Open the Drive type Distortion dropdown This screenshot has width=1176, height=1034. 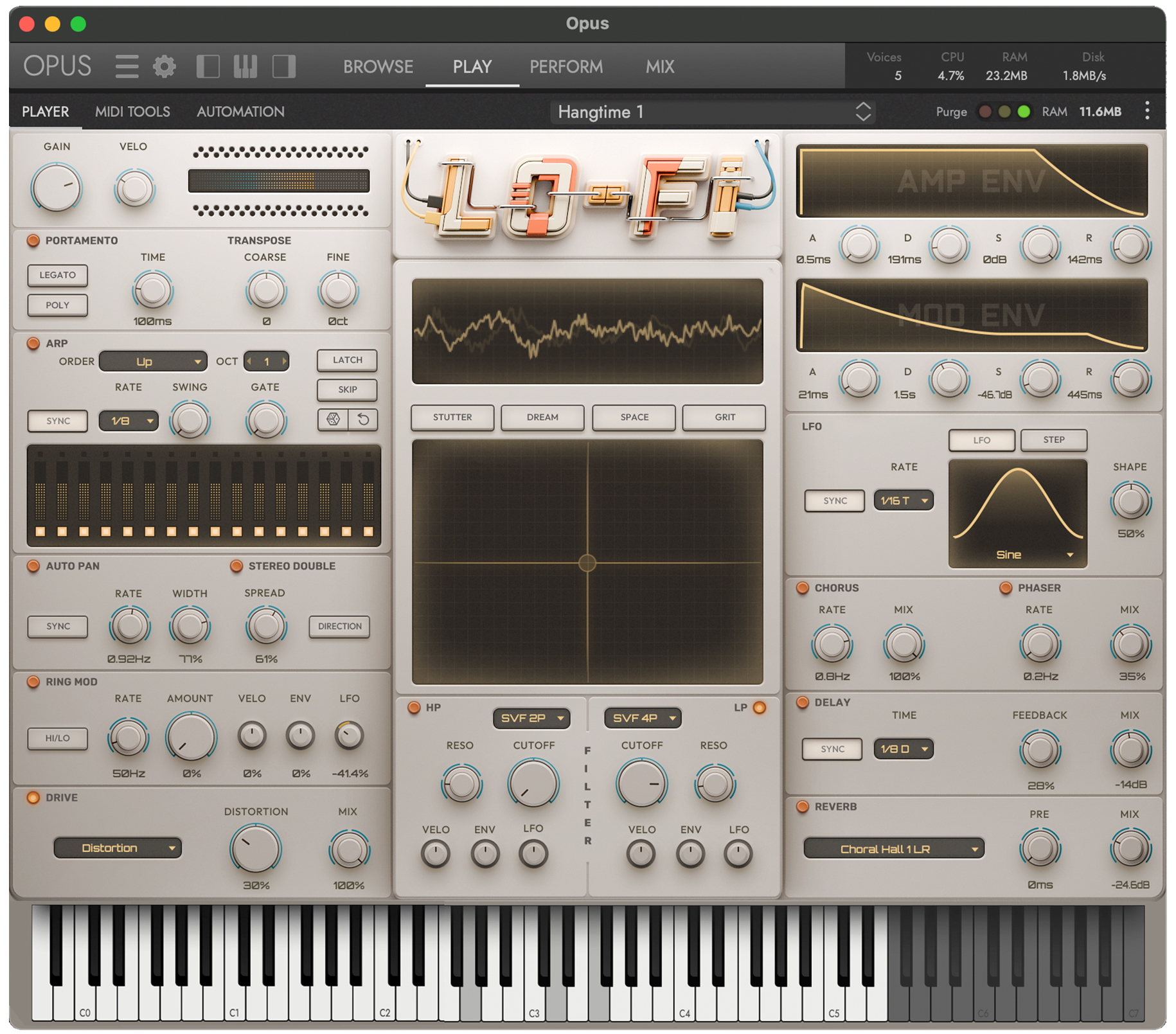118,848
